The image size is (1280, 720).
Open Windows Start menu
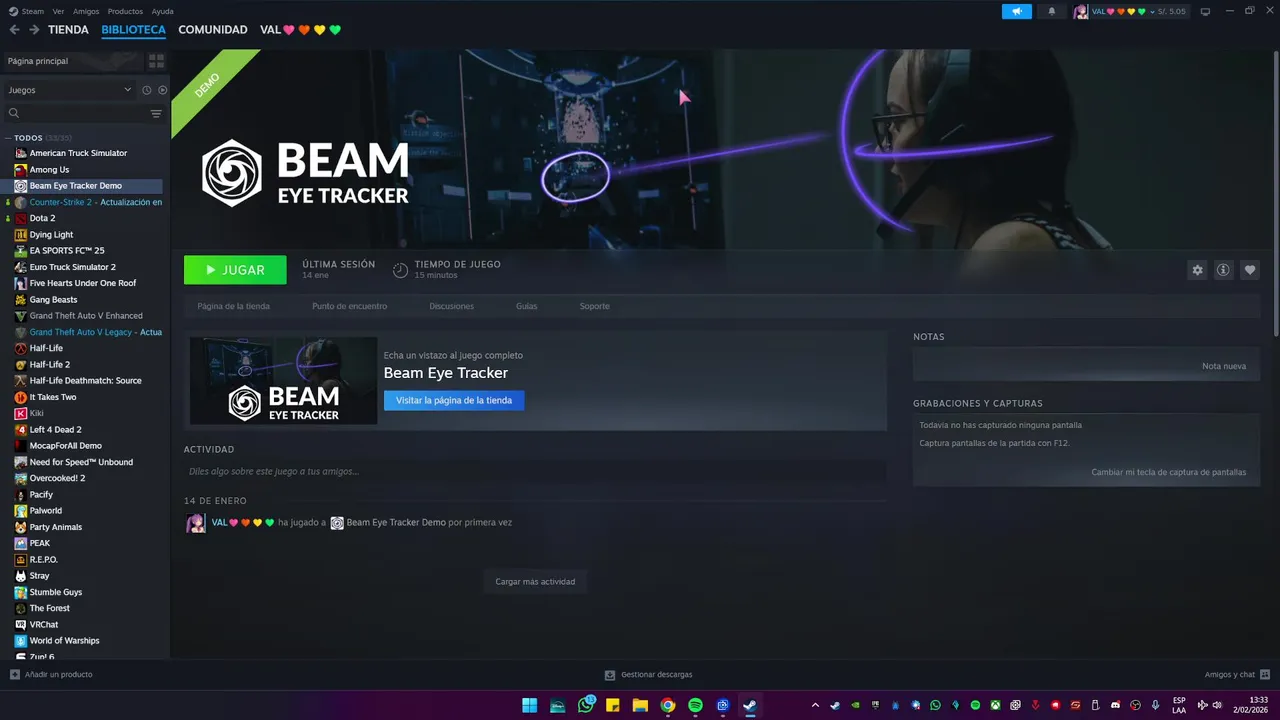[x=530, y=705]
